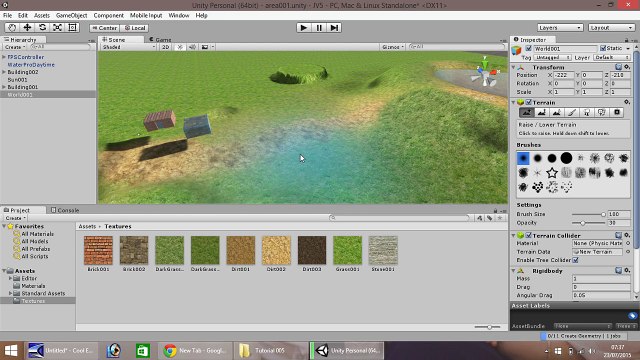Select Place Trees terrain tool
This screenshot has width=640, height=360.
point(587,113)
